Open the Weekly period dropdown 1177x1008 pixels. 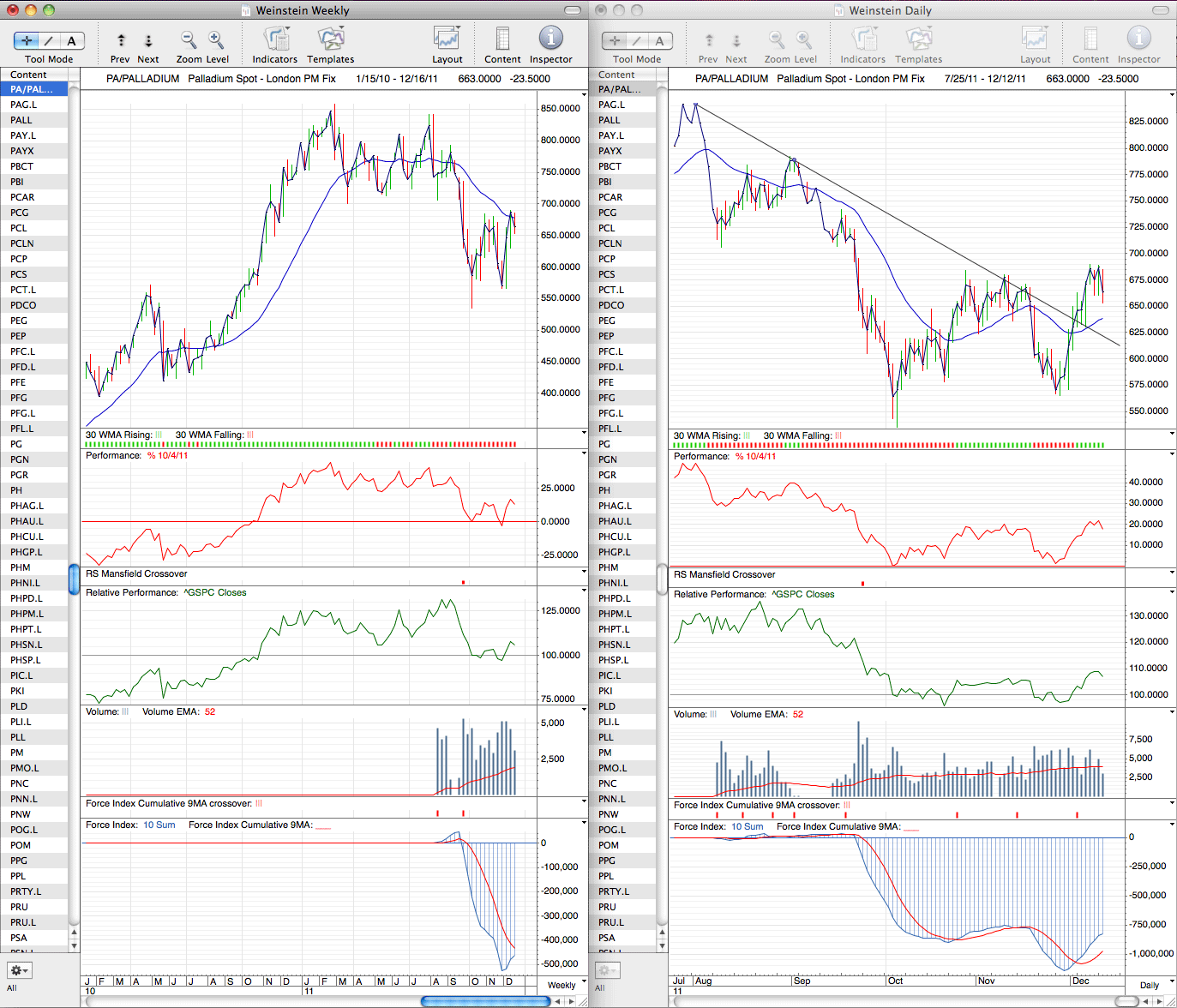(566, 985)
